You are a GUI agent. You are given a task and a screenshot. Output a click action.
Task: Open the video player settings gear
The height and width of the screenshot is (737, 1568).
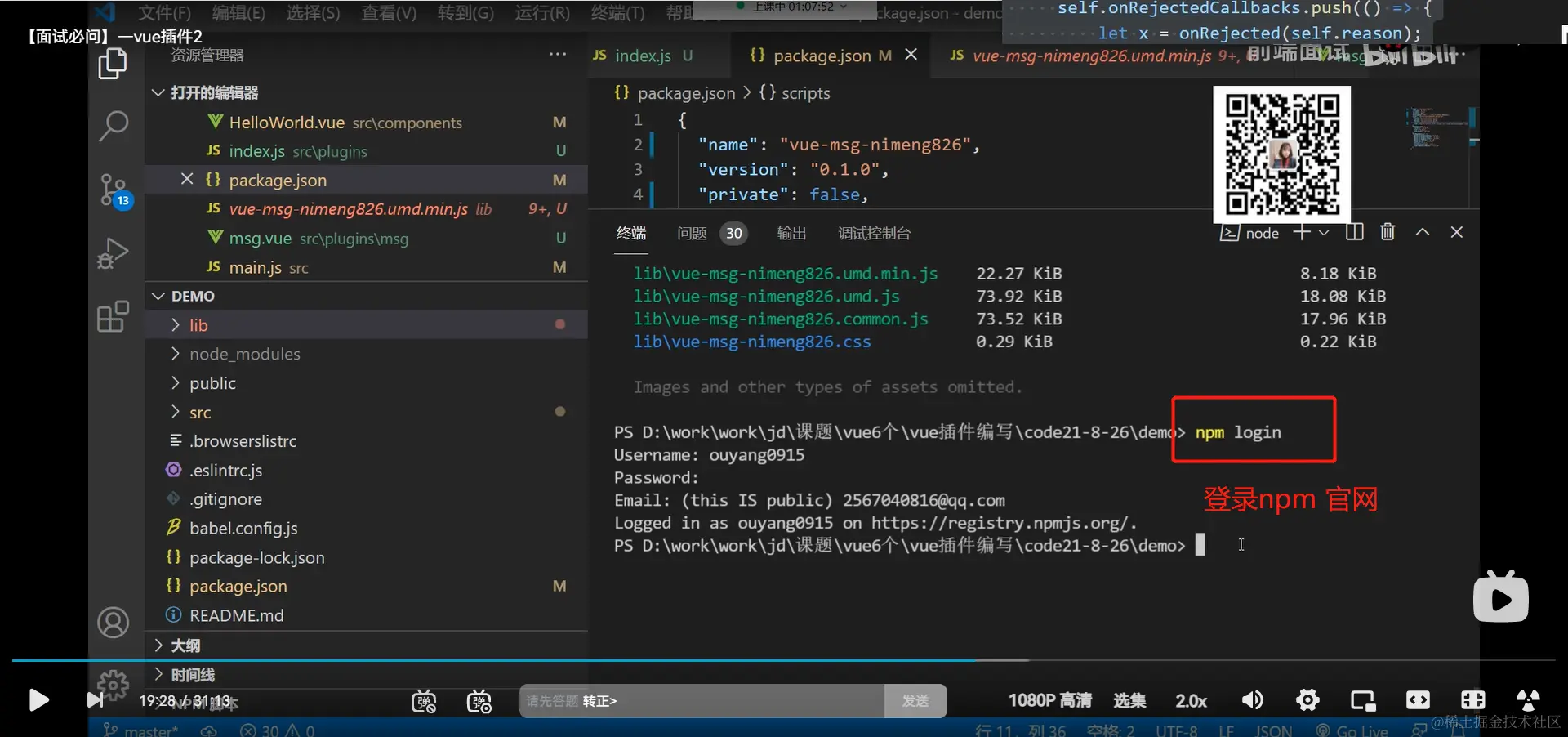click(x=1307, y=700)
